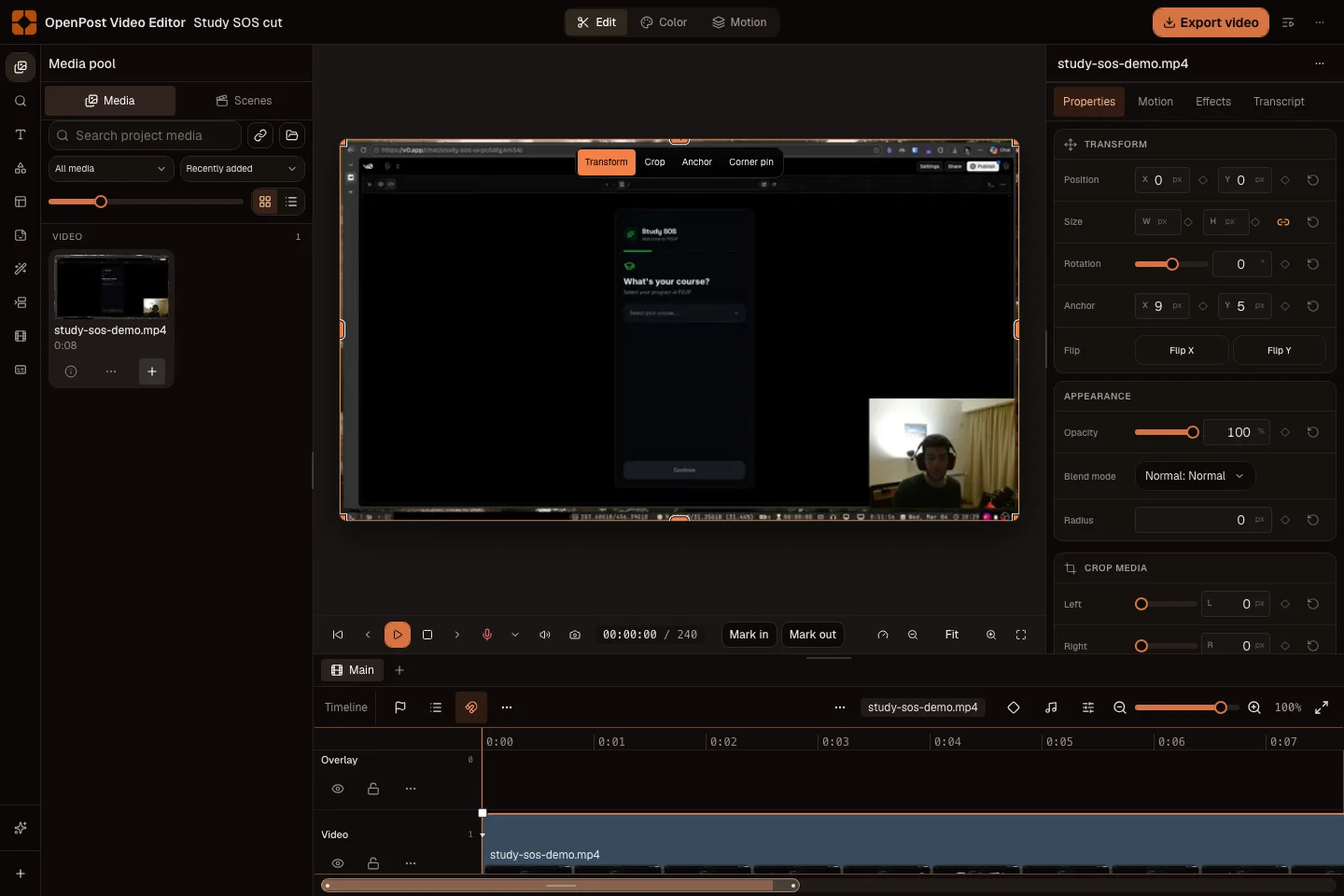
Task: Step forward one frame
Action: (457, 635)
